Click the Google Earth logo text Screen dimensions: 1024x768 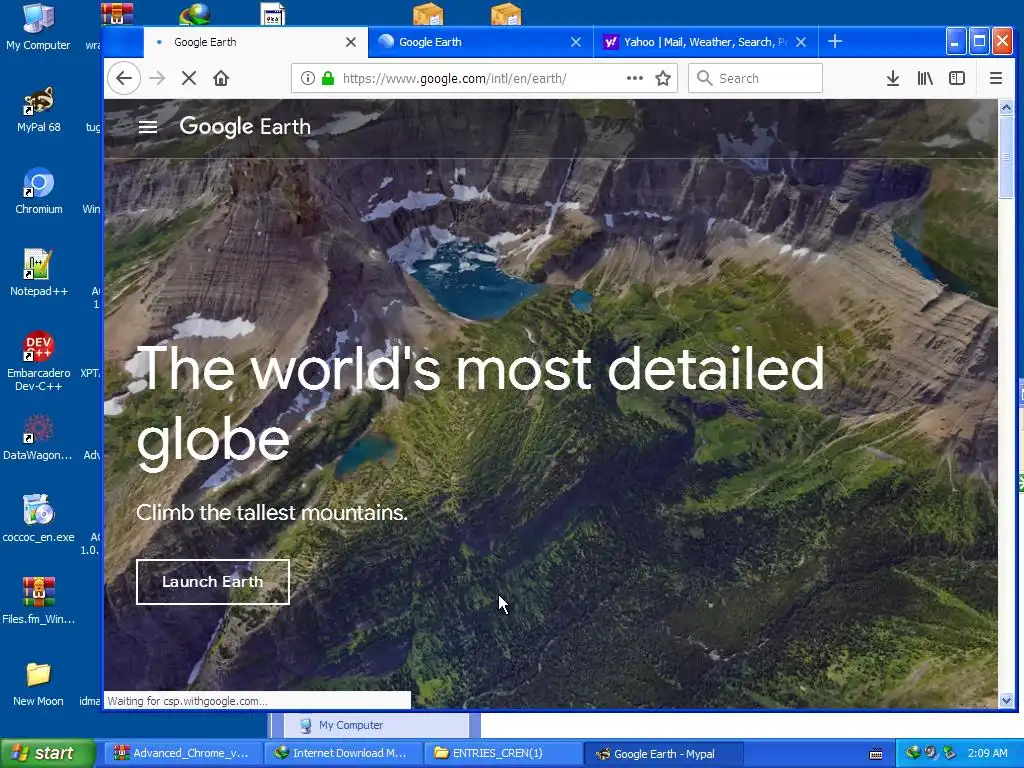pos(245,127)
